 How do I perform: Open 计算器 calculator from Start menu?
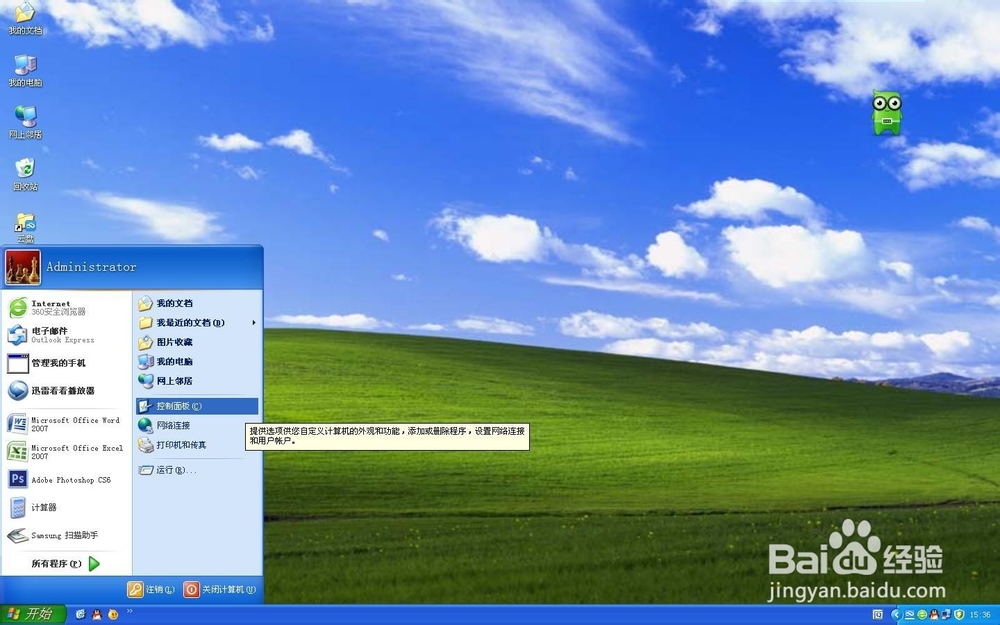[66, 507]
